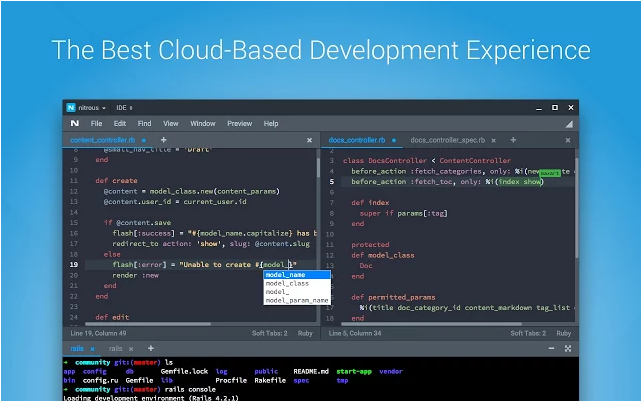Click the left editor vertical scrollbar
Image resolution: width=641 pixels, height=403 pixels.
click(318, 168)
